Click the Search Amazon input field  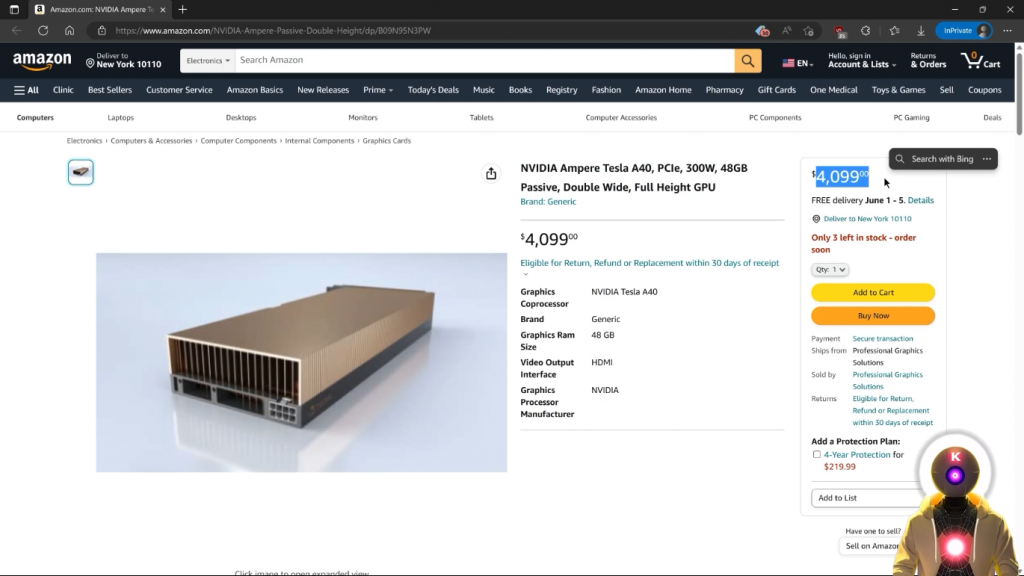pyautogui.click(x=484, y=61)
